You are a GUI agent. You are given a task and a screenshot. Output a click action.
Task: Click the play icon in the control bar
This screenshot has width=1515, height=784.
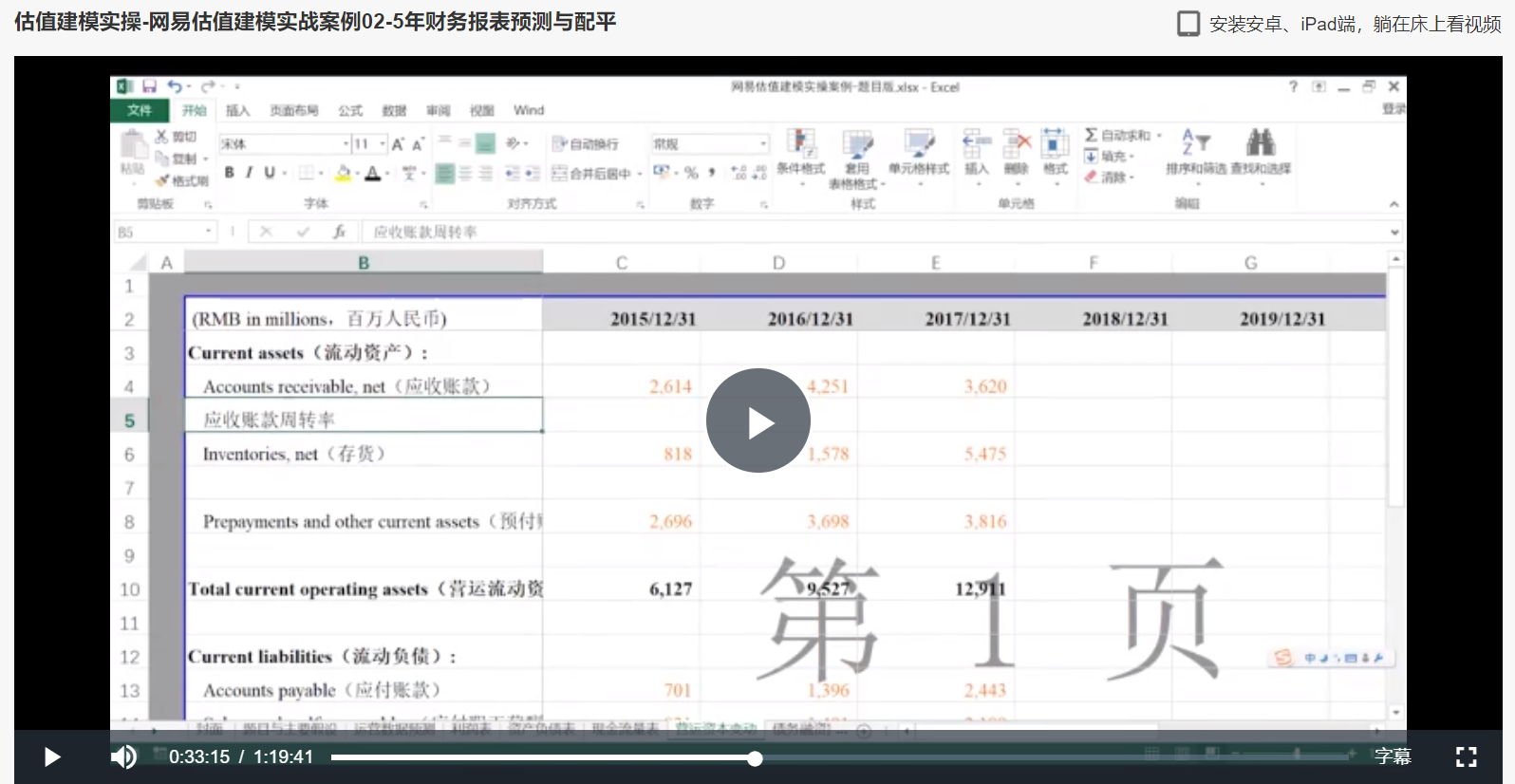(52, 756)
